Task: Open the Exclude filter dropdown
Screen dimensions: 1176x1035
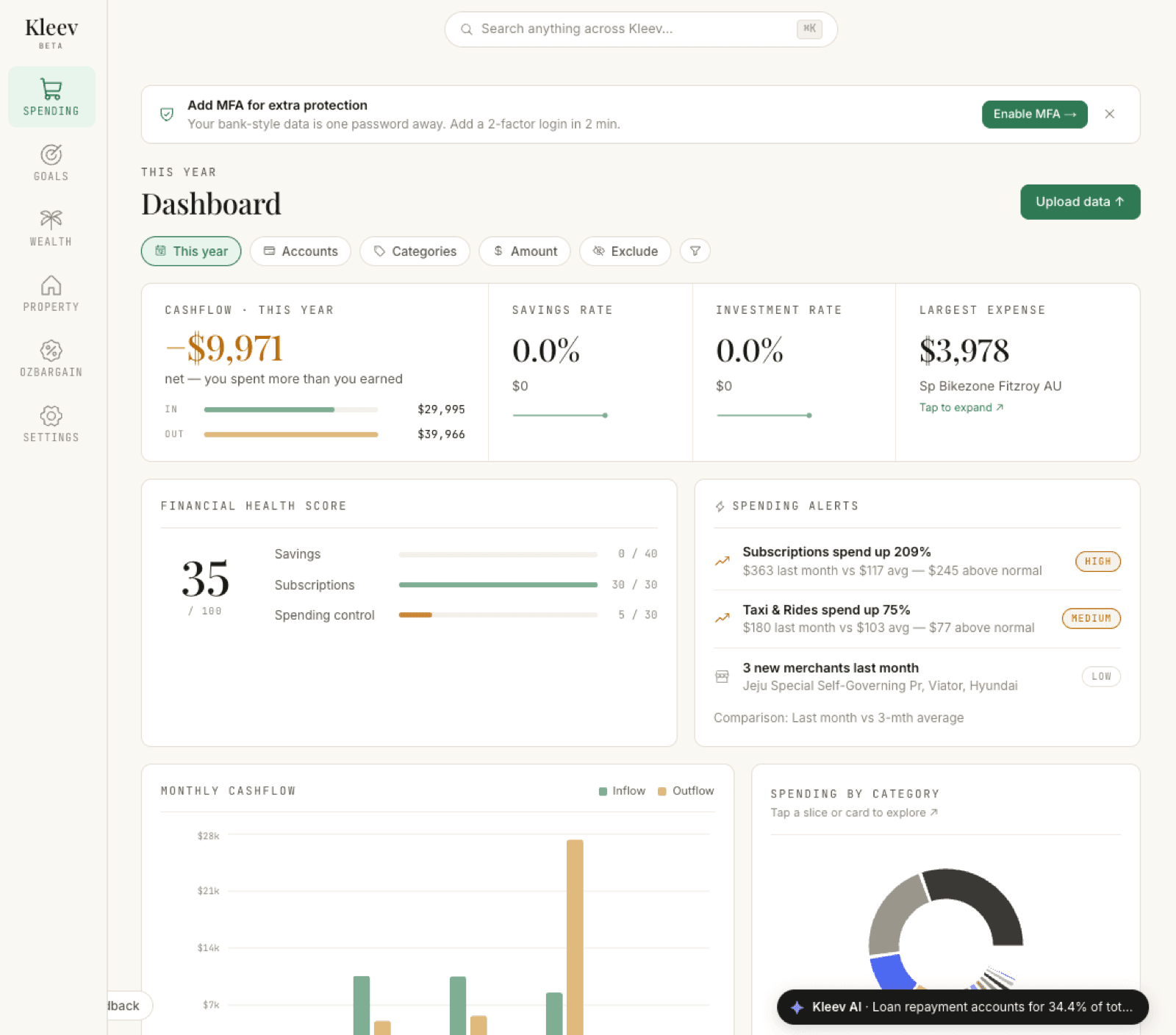Action: pos(625,251)
